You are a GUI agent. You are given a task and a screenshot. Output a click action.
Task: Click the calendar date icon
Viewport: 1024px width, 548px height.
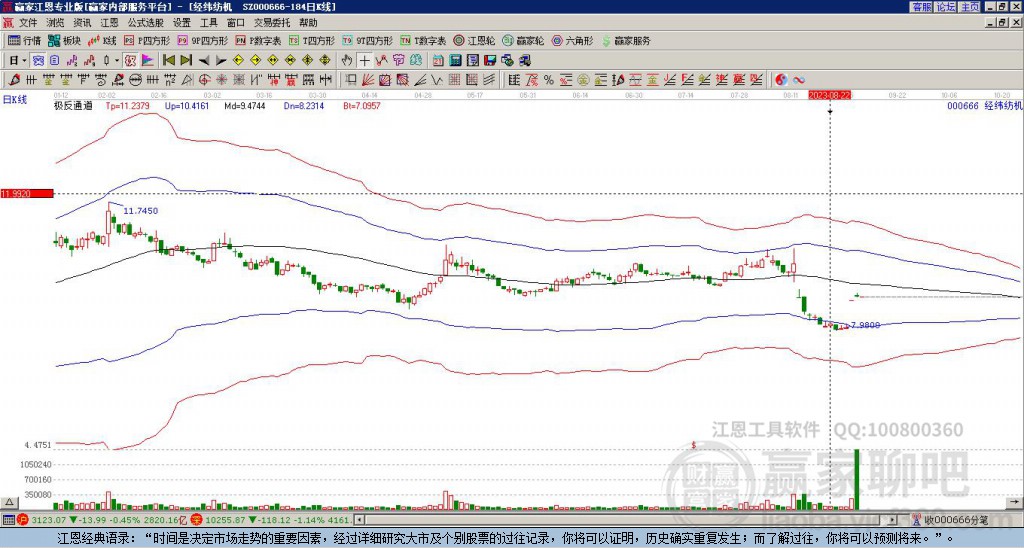tap(439, 61)
